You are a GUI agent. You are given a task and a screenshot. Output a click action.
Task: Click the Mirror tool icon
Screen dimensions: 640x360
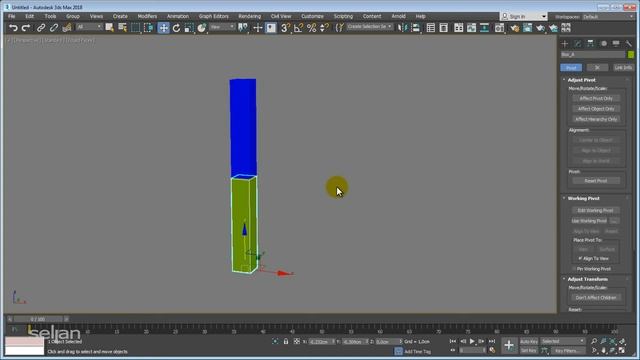click(x=402, y=28)
